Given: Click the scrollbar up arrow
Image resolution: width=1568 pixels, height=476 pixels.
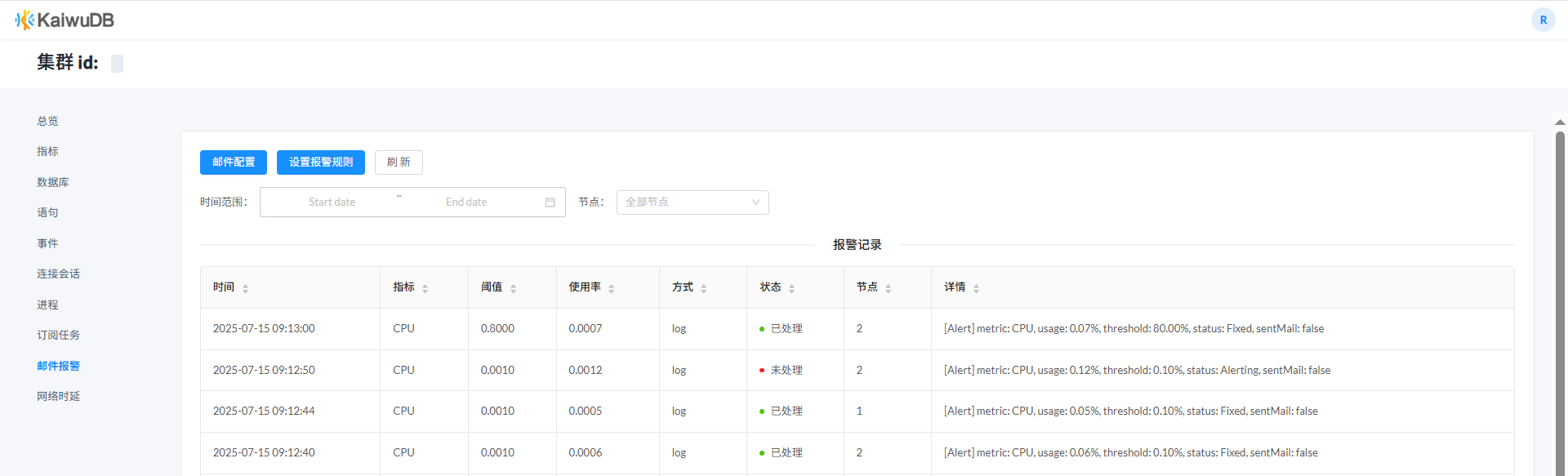Looking at the screenshot, I should 1560,122.
